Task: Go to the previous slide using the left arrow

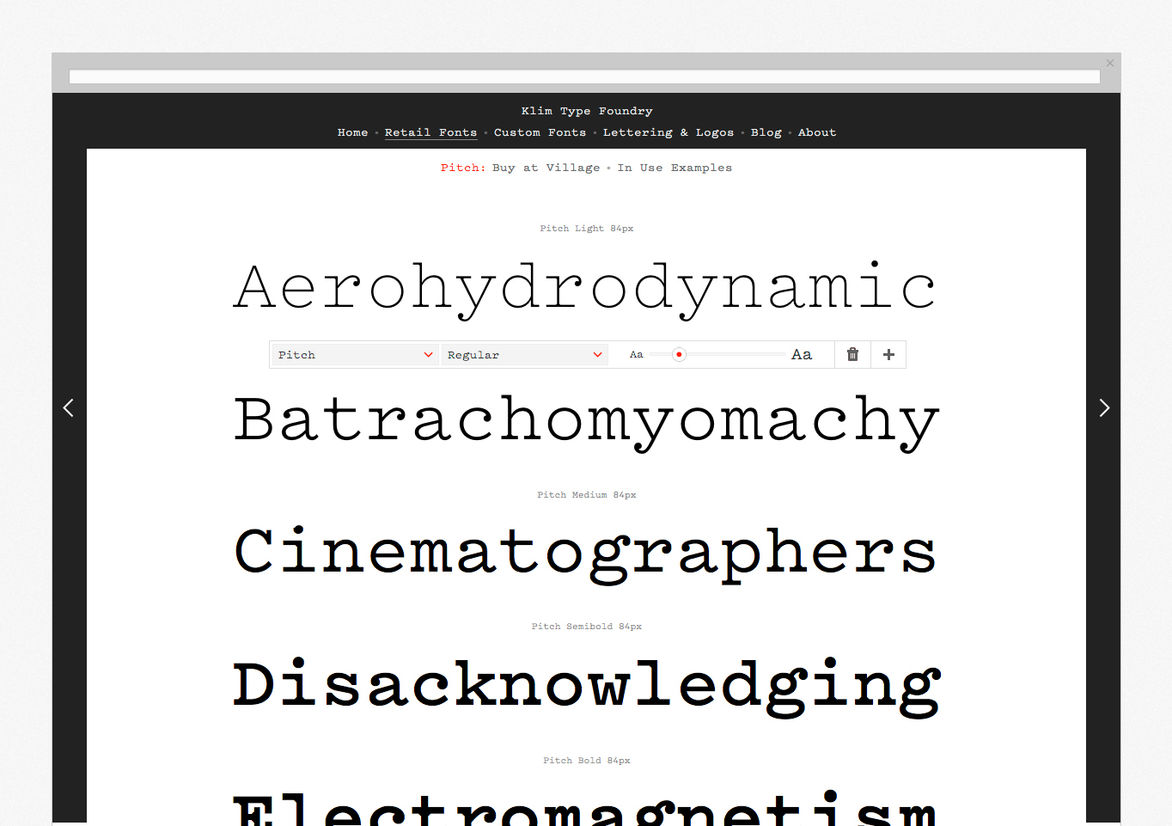Action: (x=68, y=408)
